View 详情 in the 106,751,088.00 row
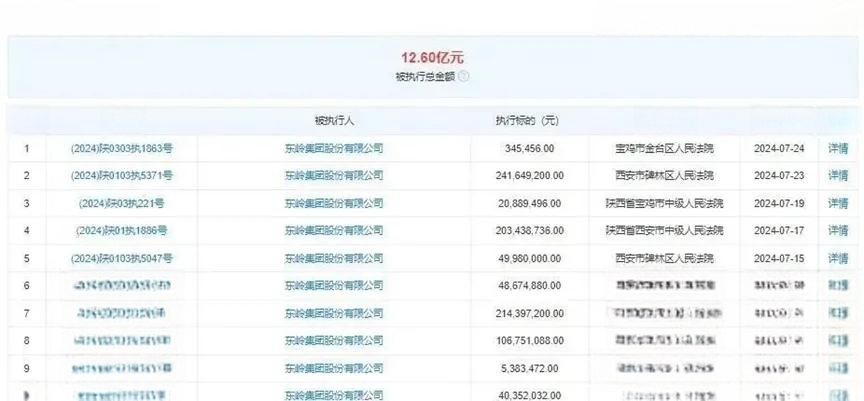 [838, 340]
